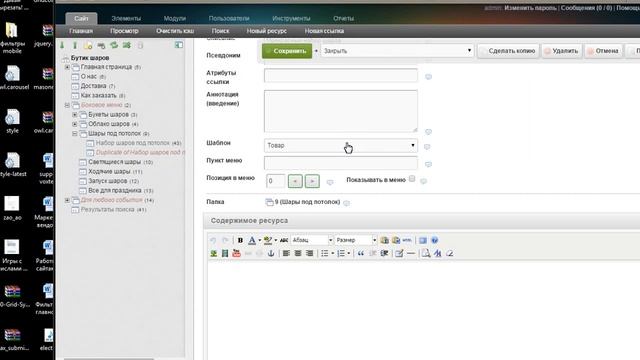Expand the Главная страница tree node
The width and height of the screenshot is (640, 360).
click(x=67, y=67)
